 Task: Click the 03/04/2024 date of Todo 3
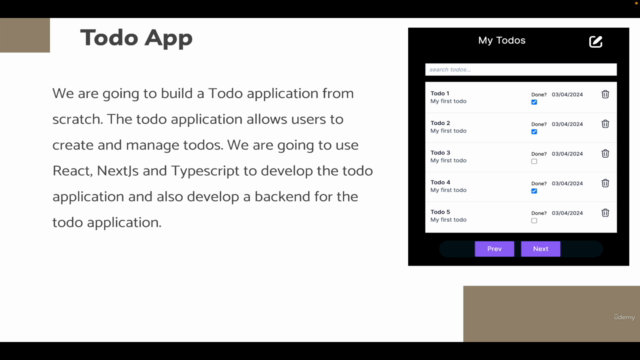[567, 154]
